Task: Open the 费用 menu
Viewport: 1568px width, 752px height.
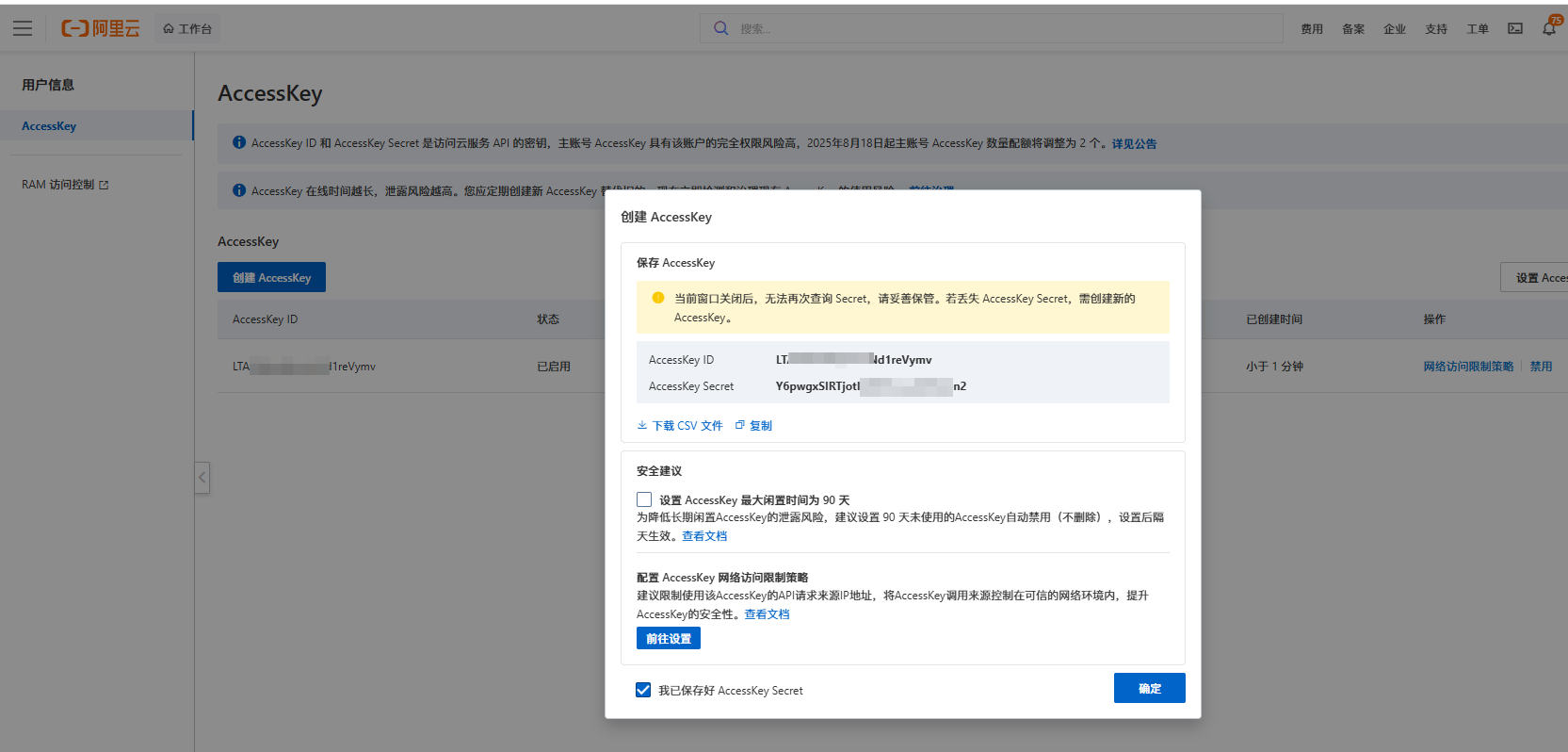Action: (1312, 29)
